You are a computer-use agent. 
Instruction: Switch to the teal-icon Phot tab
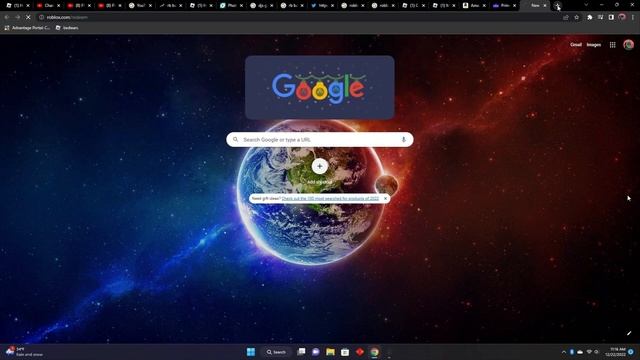(229, 5)
